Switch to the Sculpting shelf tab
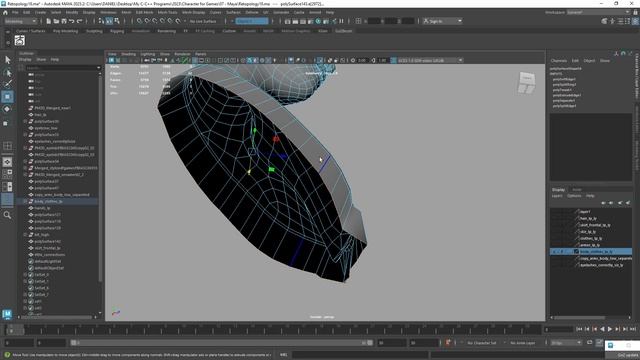This screenshot has height=360, width=640. click(94, 31)
